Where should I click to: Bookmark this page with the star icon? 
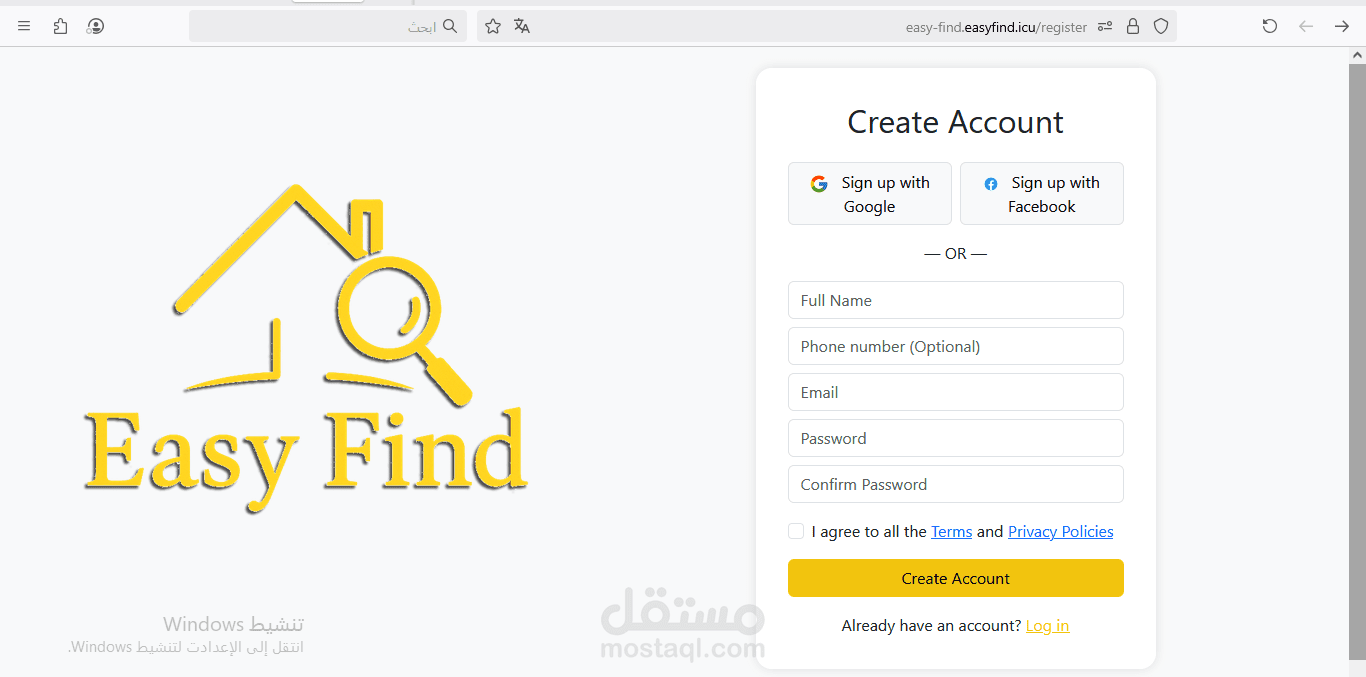click(493, 26)
